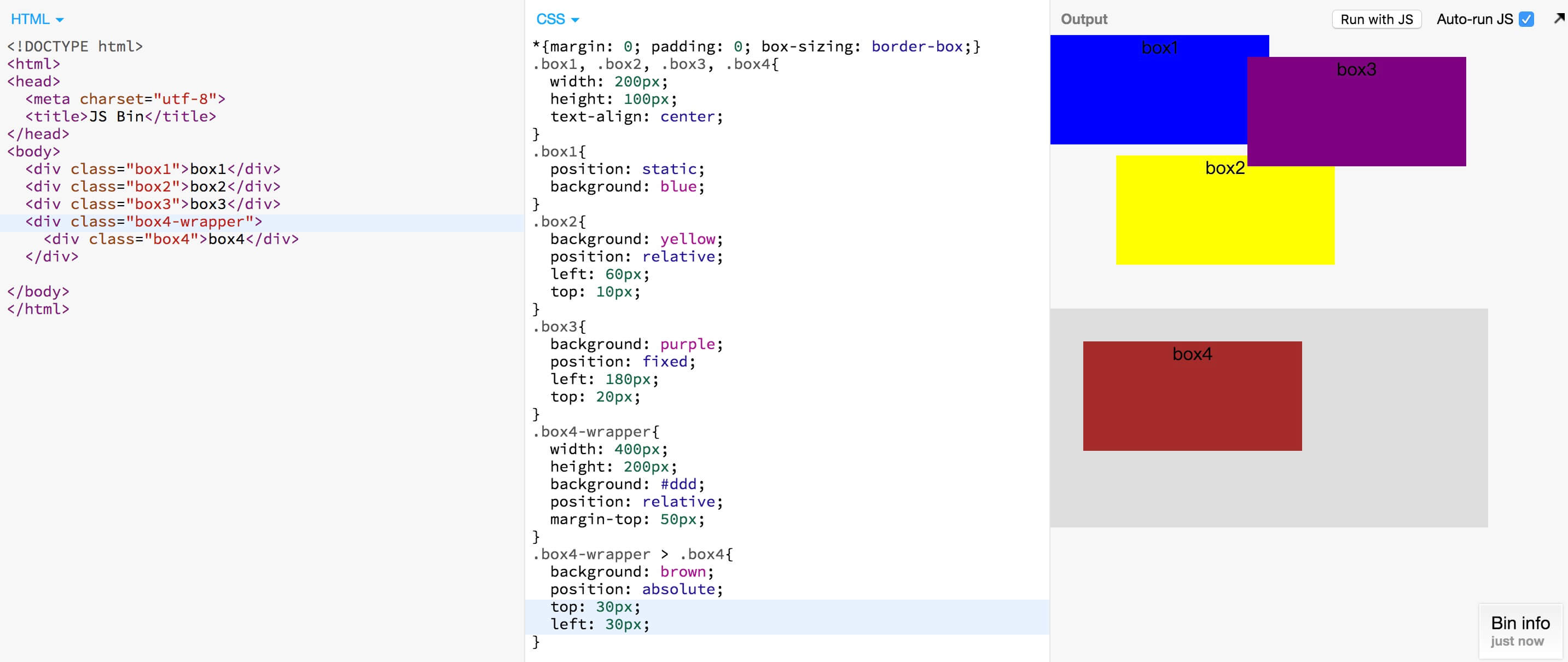Click the div class="box2" HTML line
The width and height of the screenshot is (1568, 662).
pos(153,186)
